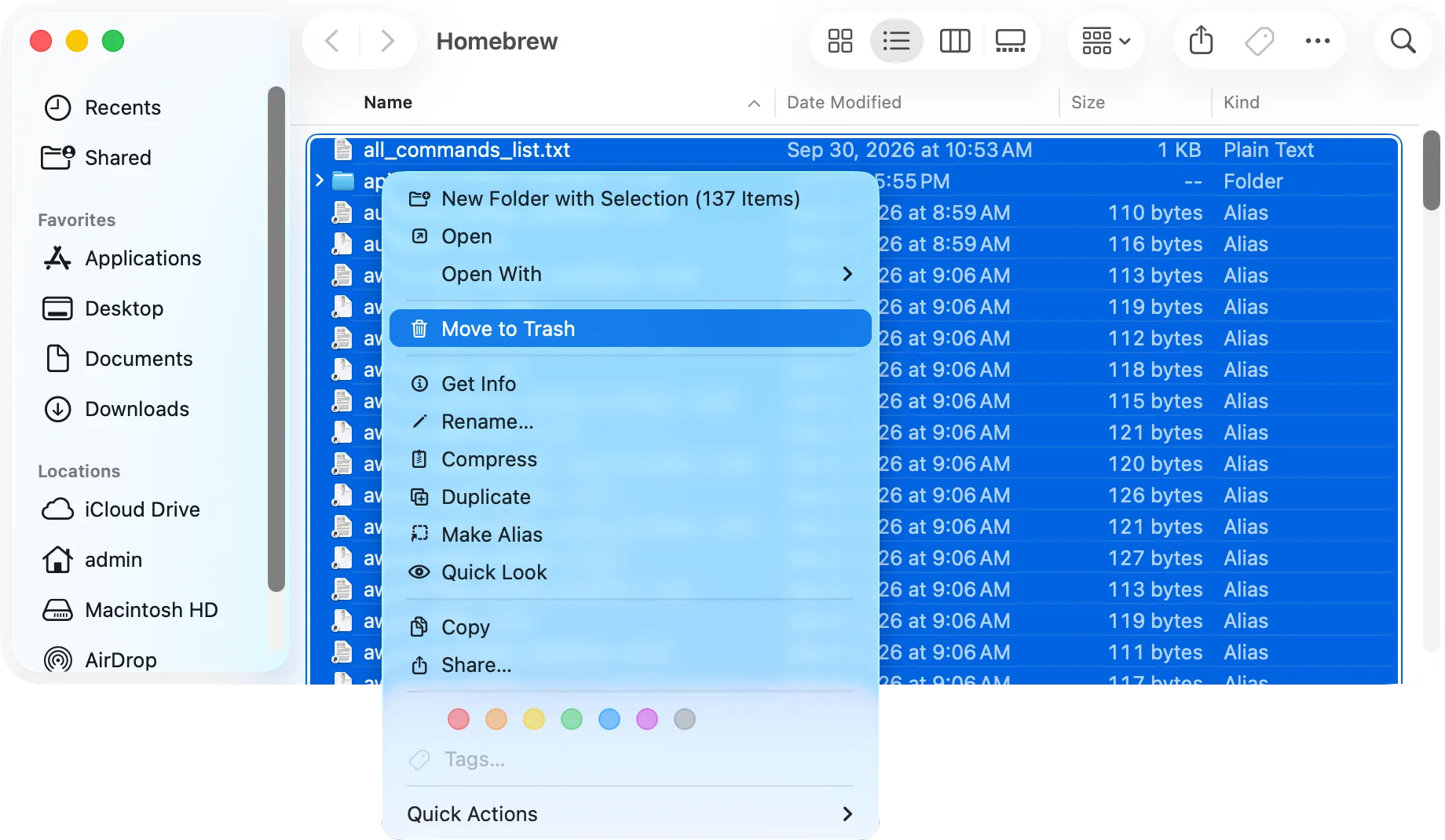Switch to column view
1445x840 pixels.
pyautogui.click(x=955, y=41)
